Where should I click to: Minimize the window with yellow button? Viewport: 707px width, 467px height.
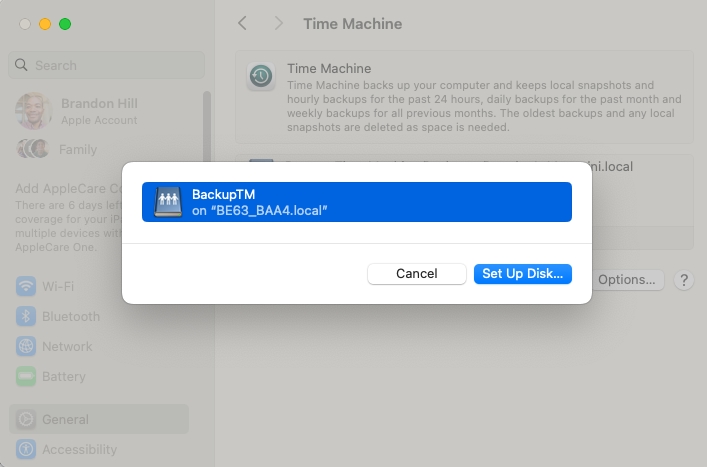pyautogui.click(x=45, y=24)
